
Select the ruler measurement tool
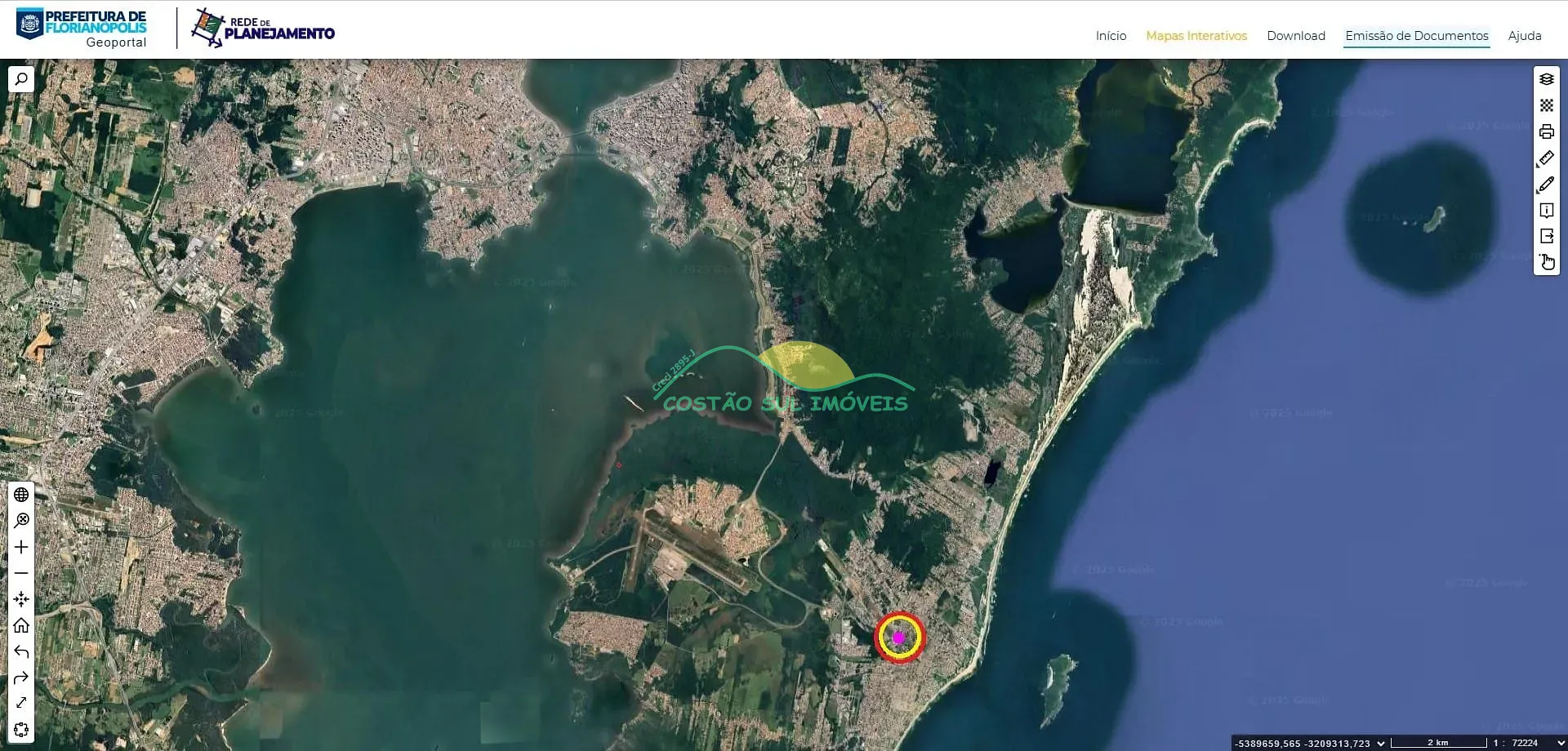coord(1547,158)
